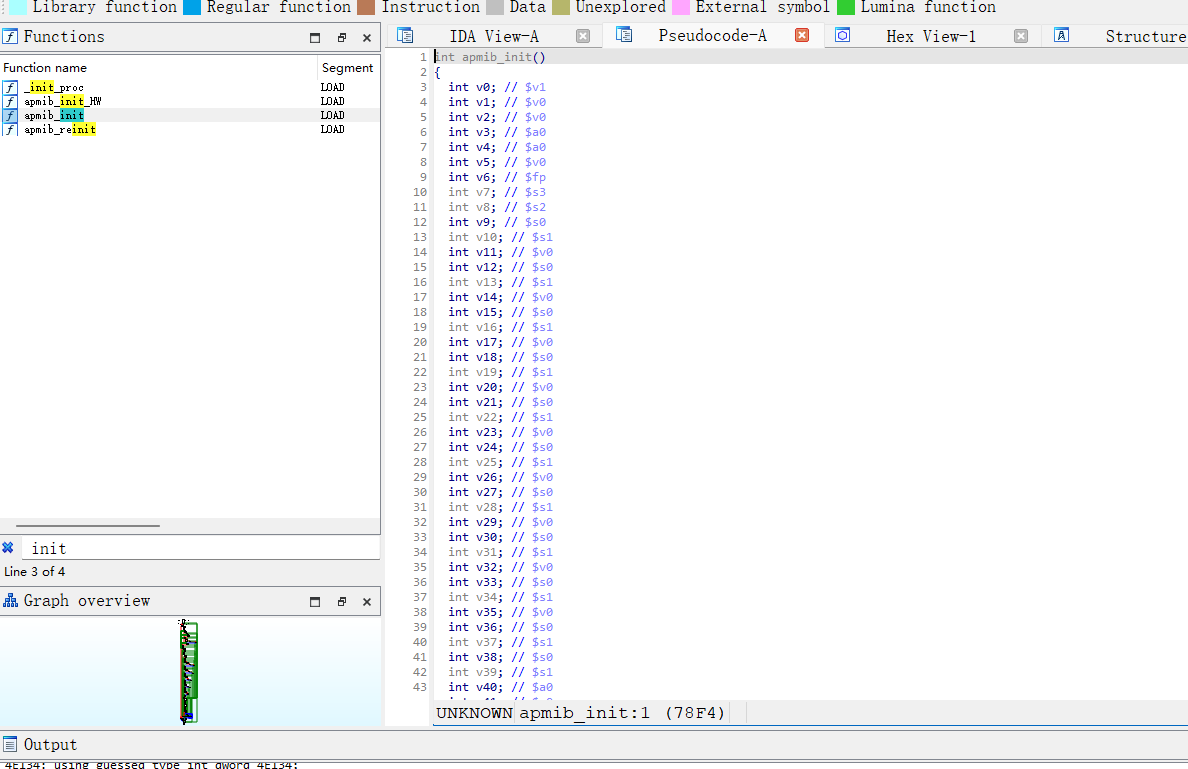
Task: Float the Functions panel
Action: click(x=341, y=38)
